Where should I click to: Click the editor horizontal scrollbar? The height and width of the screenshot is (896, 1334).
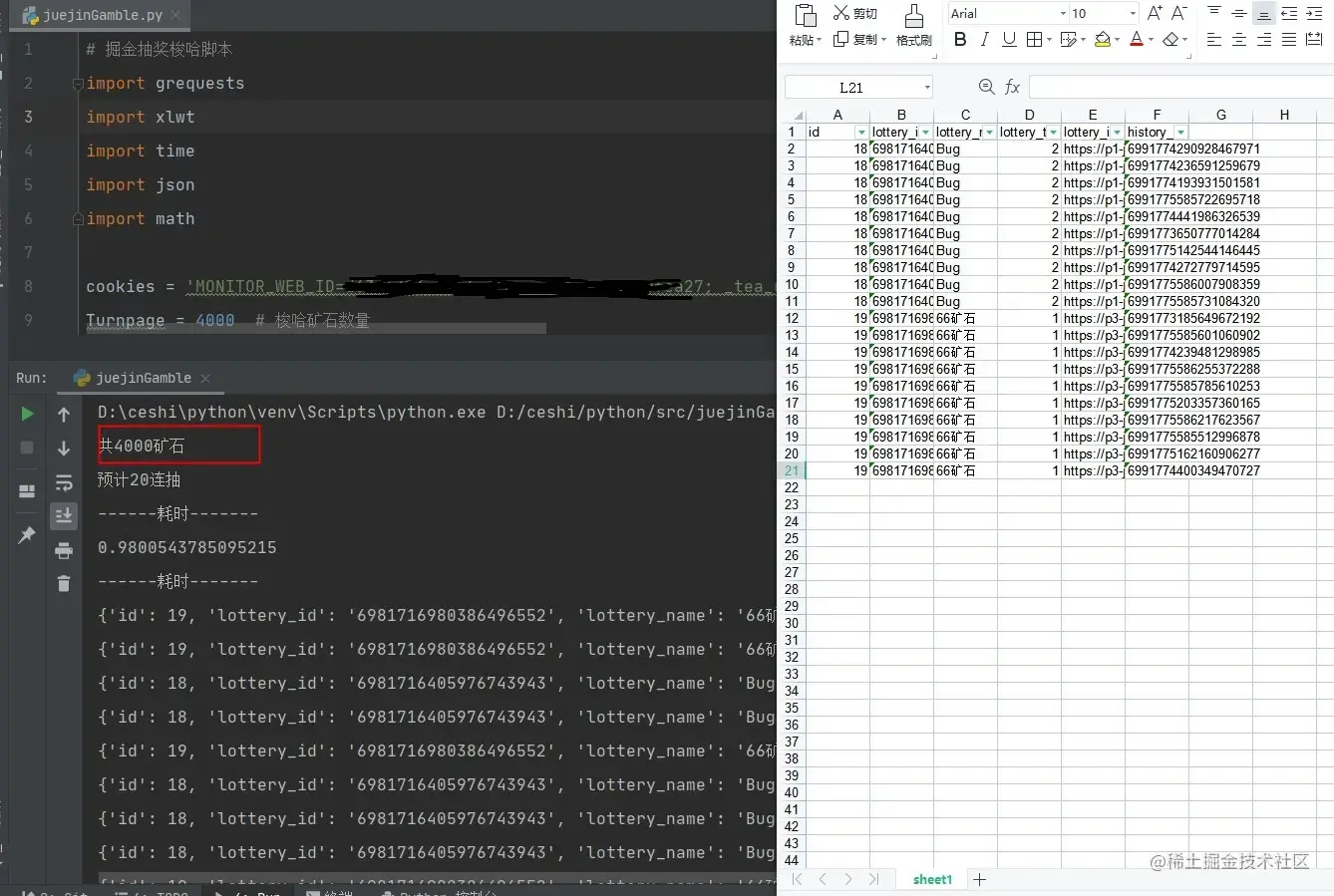pos(316,328)
